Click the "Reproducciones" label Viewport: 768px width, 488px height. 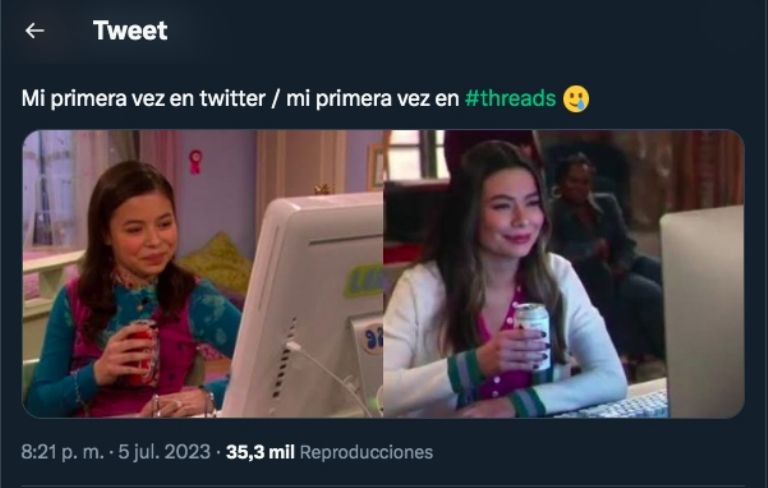pos(366,452)
